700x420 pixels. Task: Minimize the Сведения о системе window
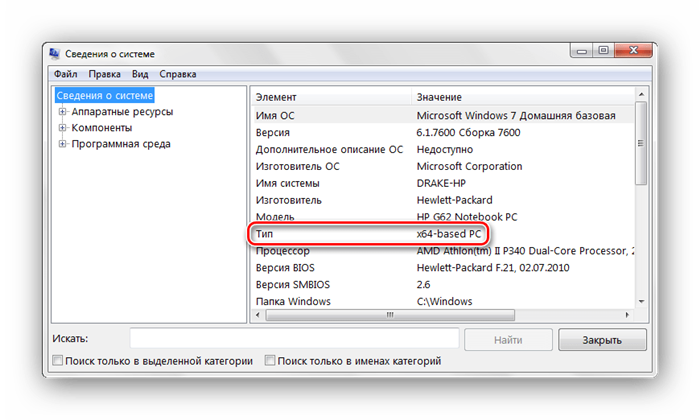[581, 51]
